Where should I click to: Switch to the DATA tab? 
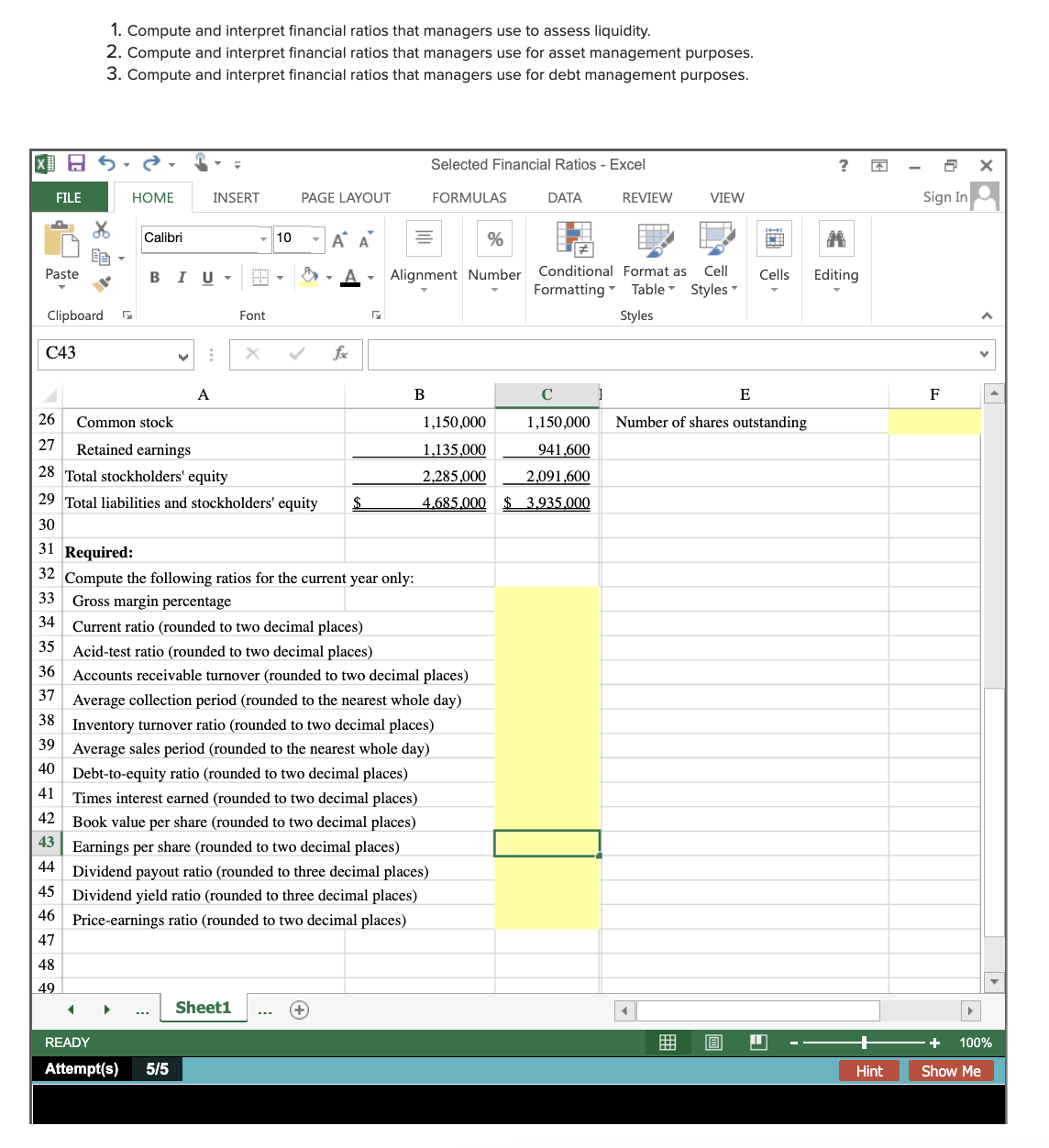tap(565, 197)
